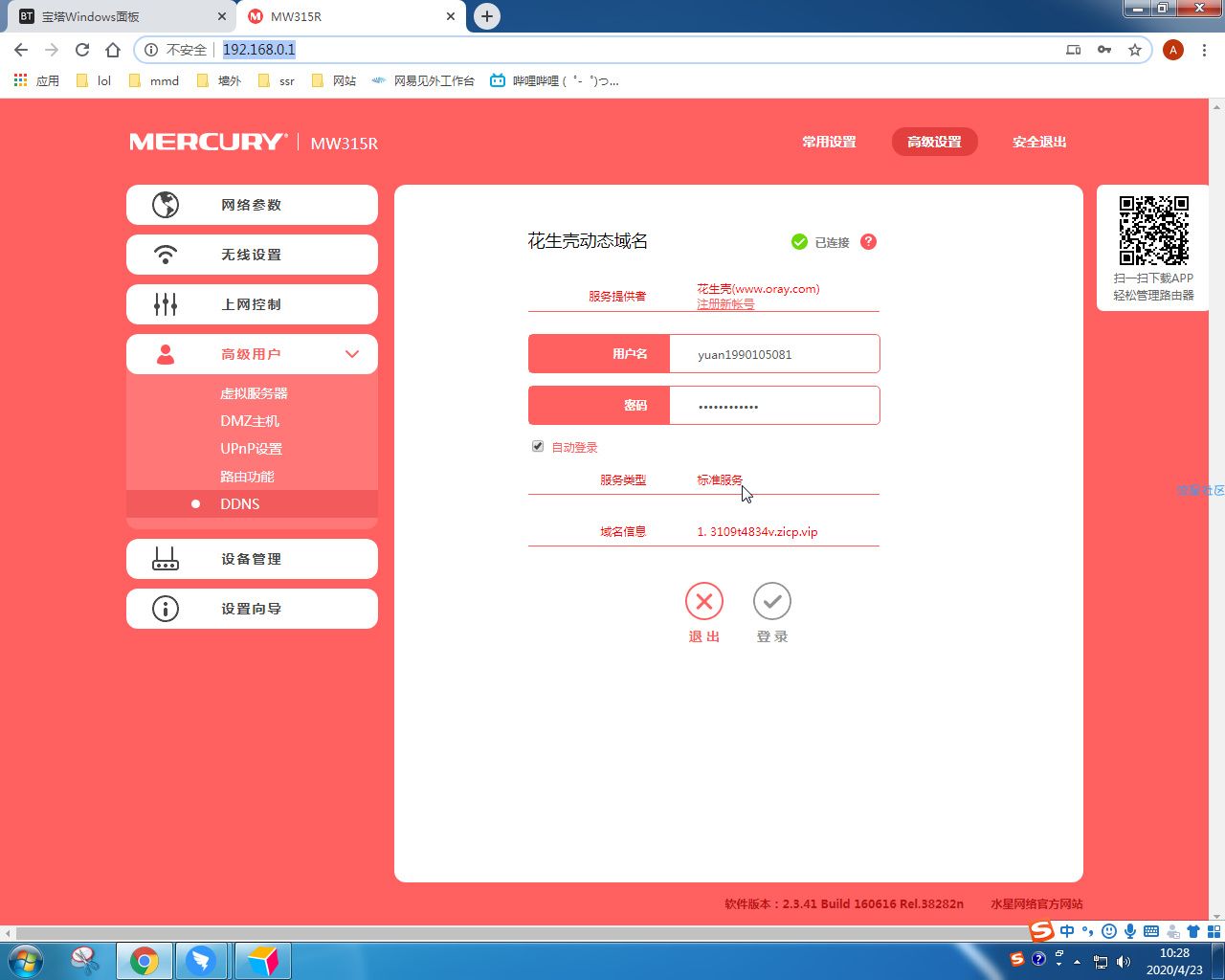Click the QR code for app download

point(1154,231)
